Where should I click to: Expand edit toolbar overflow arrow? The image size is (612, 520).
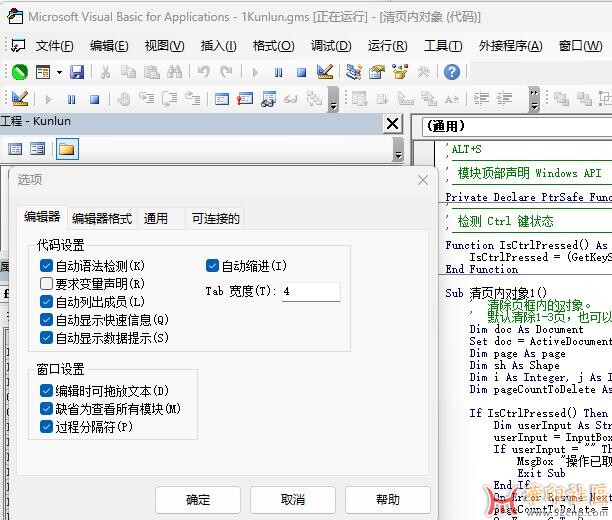coord(534,99)
